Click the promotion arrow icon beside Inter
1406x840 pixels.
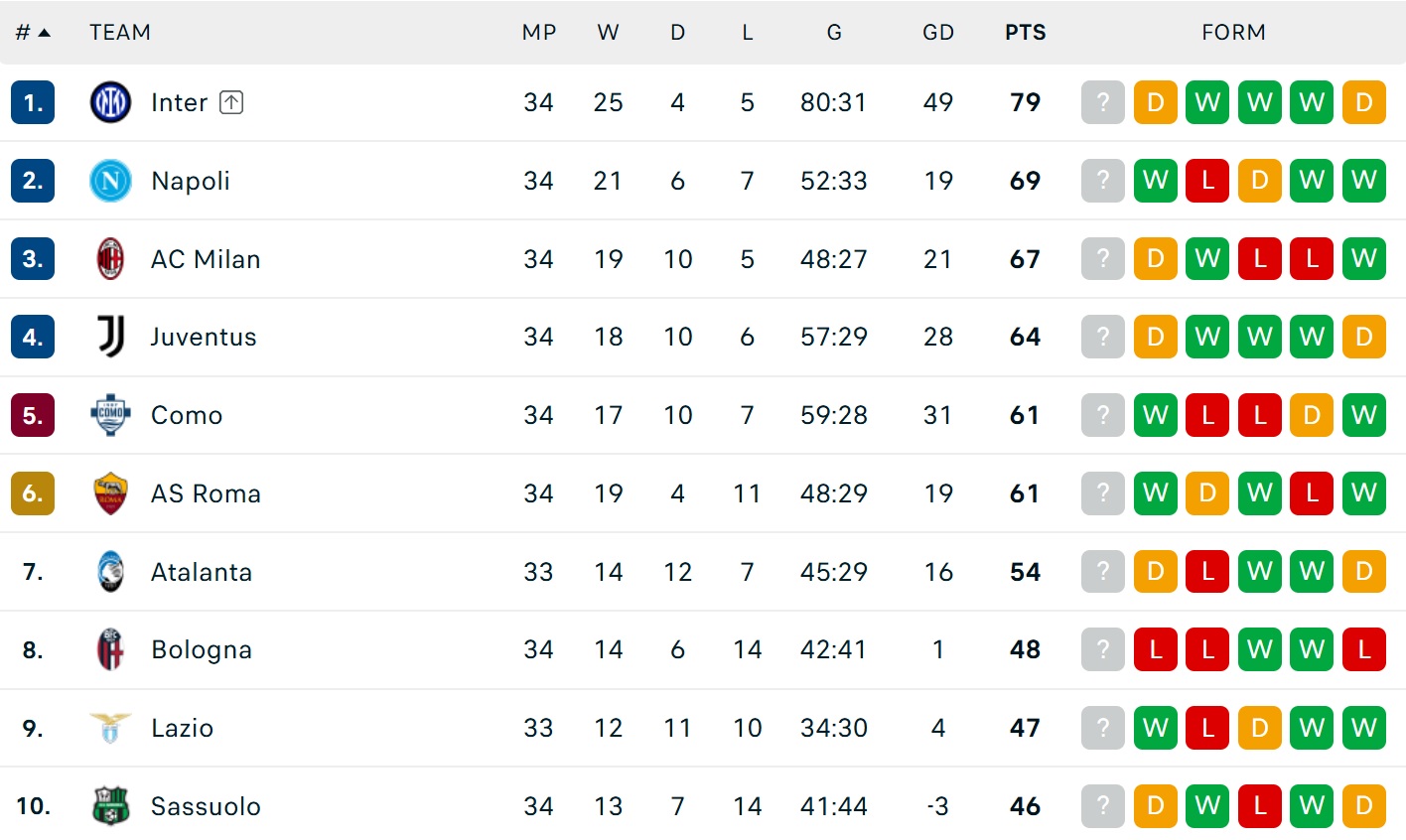(x=231, y=102)
